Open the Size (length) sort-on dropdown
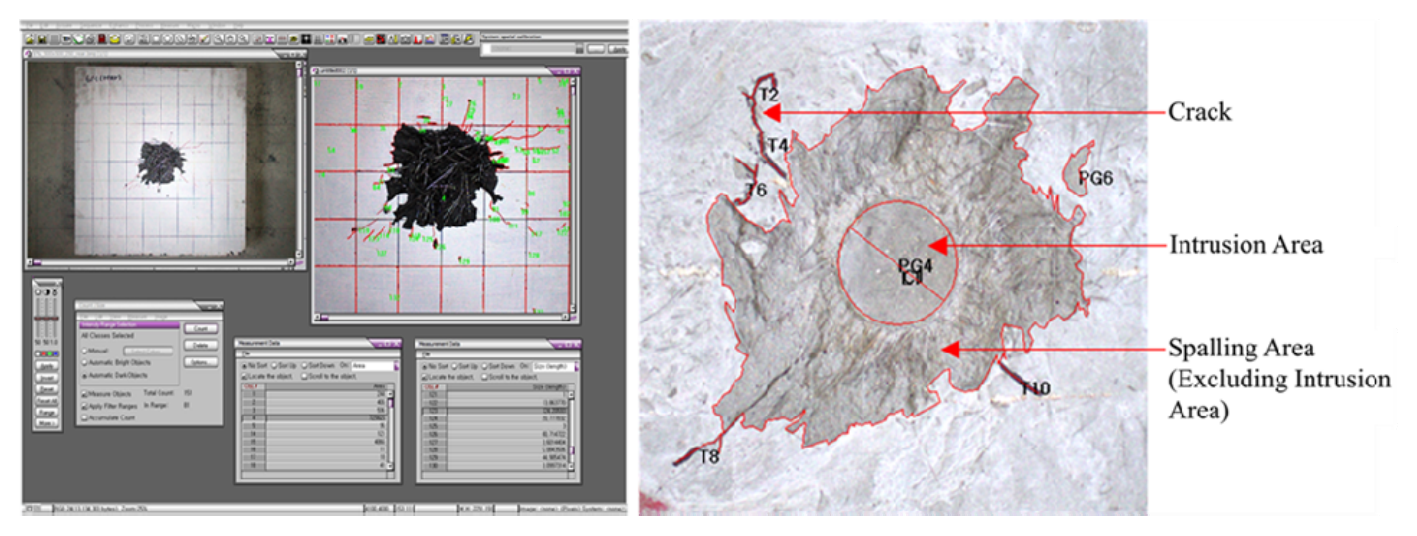The height and width of the screenshot is (536, 1417). tap(576, 366)
